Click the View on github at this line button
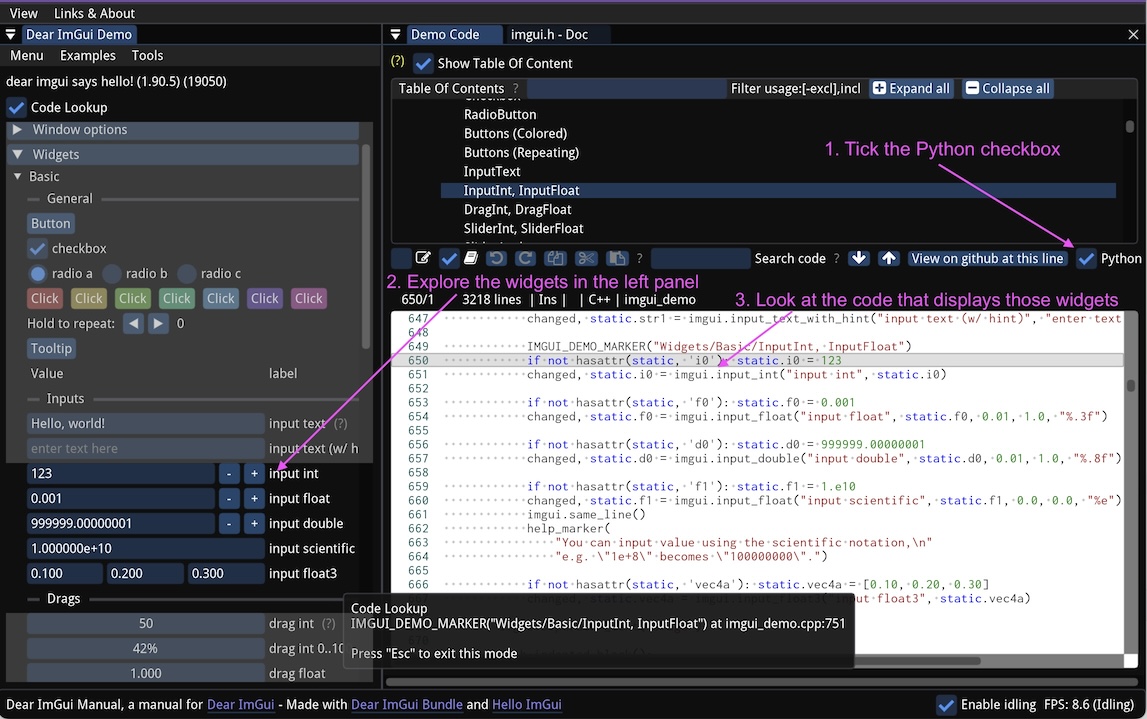Screen dimensions: 1147x719 987,258
